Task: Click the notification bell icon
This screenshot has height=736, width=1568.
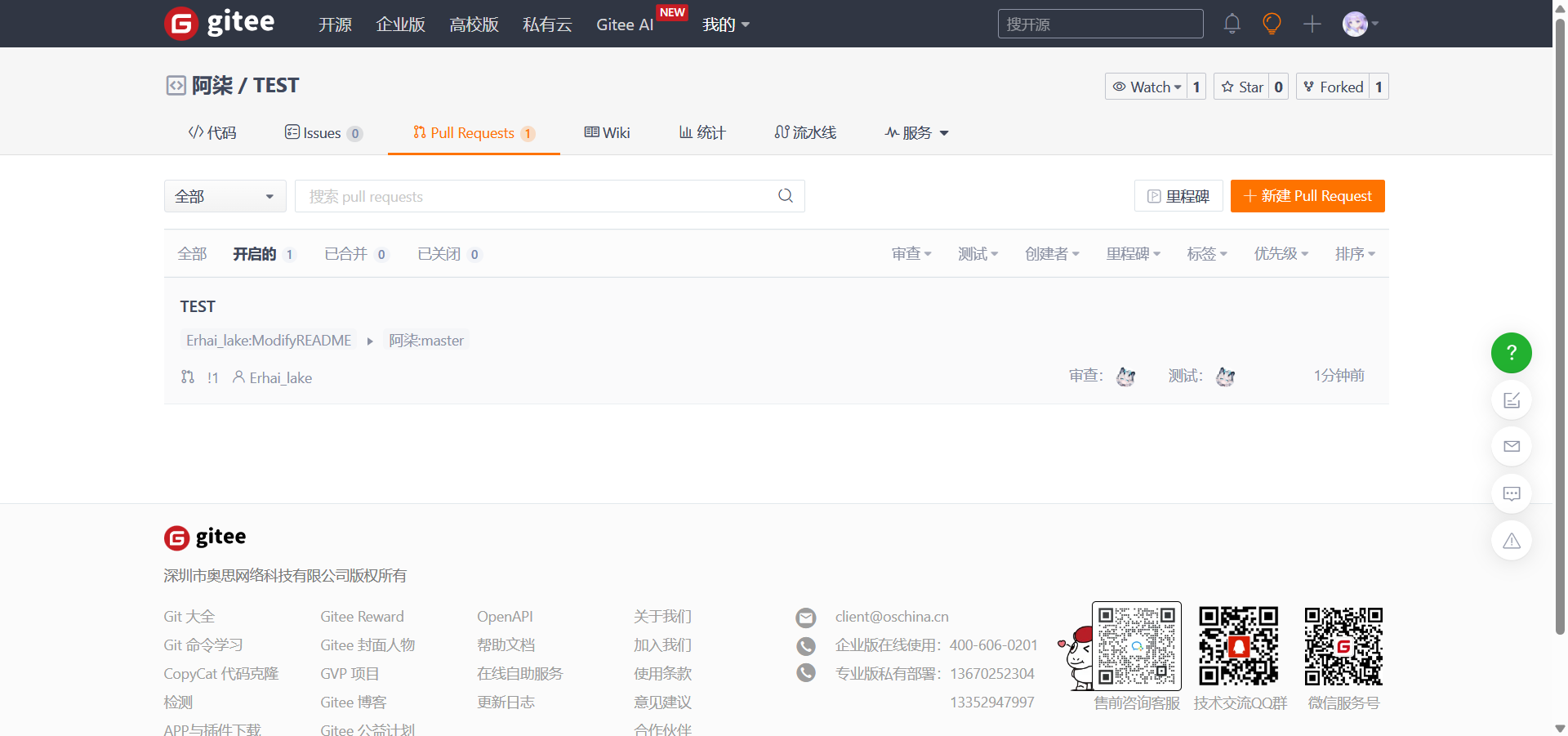Action: tap(1232, 24)
